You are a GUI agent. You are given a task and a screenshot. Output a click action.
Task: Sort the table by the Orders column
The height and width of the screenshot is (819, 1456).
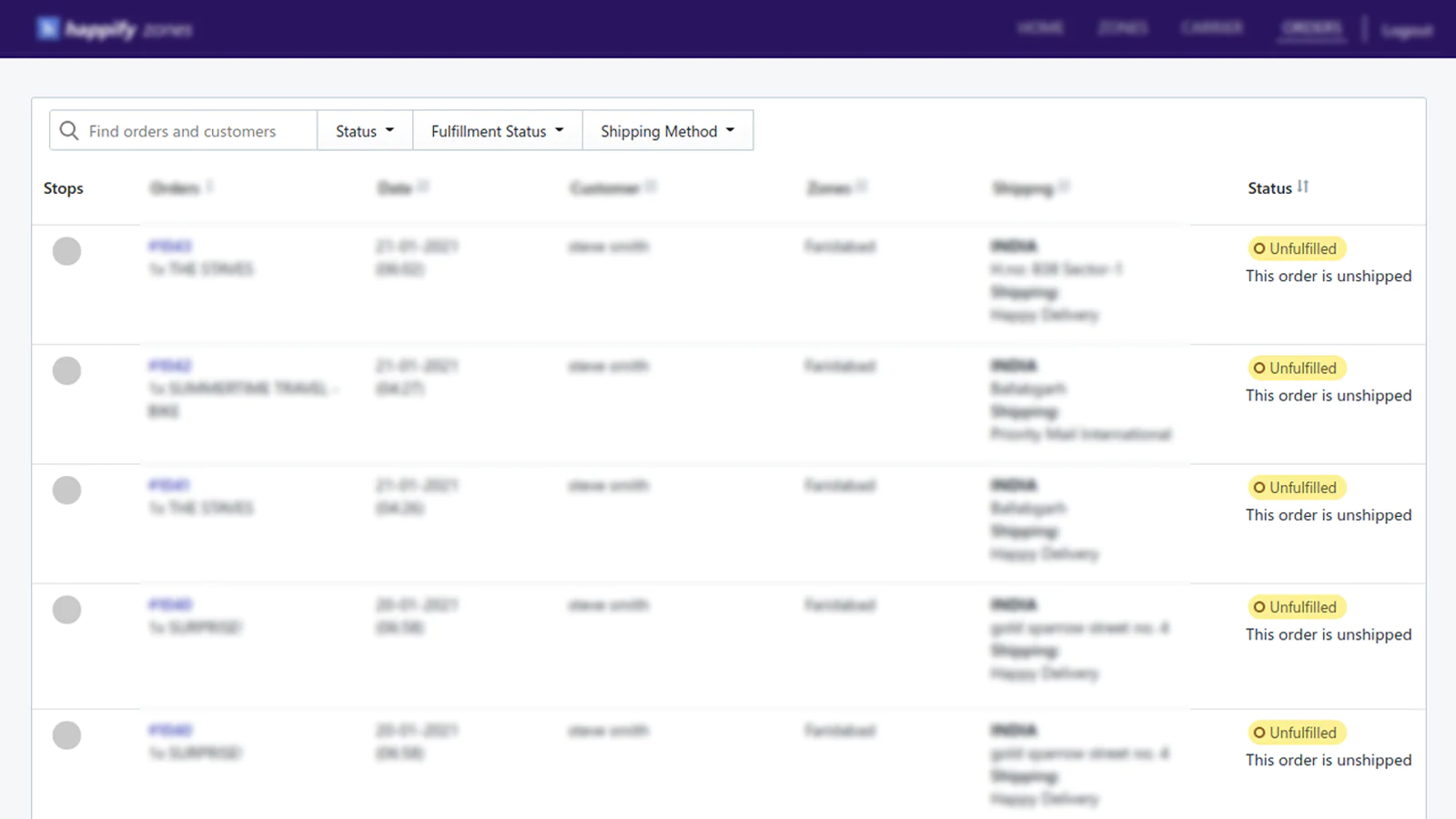181,187
